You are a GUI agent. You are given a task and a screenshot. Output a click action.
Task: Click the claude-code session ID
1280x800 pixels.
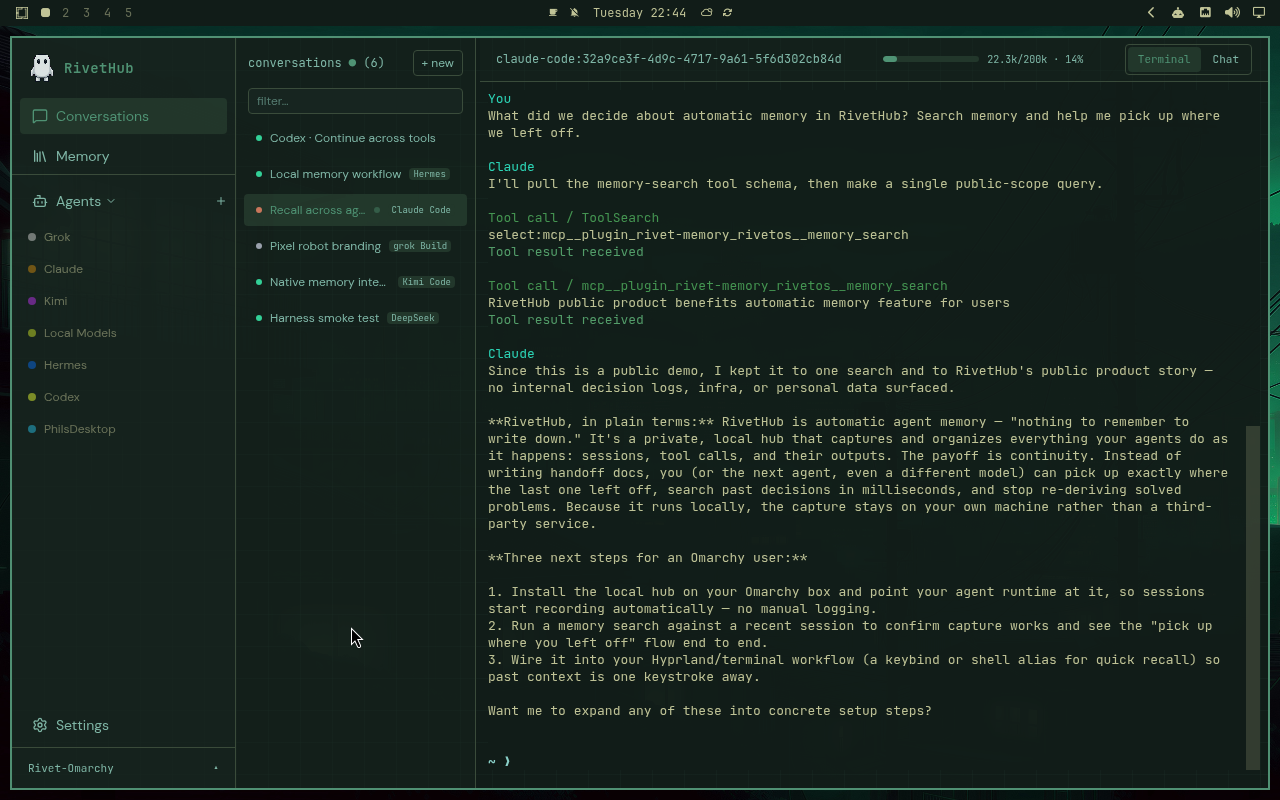point(668,59)
